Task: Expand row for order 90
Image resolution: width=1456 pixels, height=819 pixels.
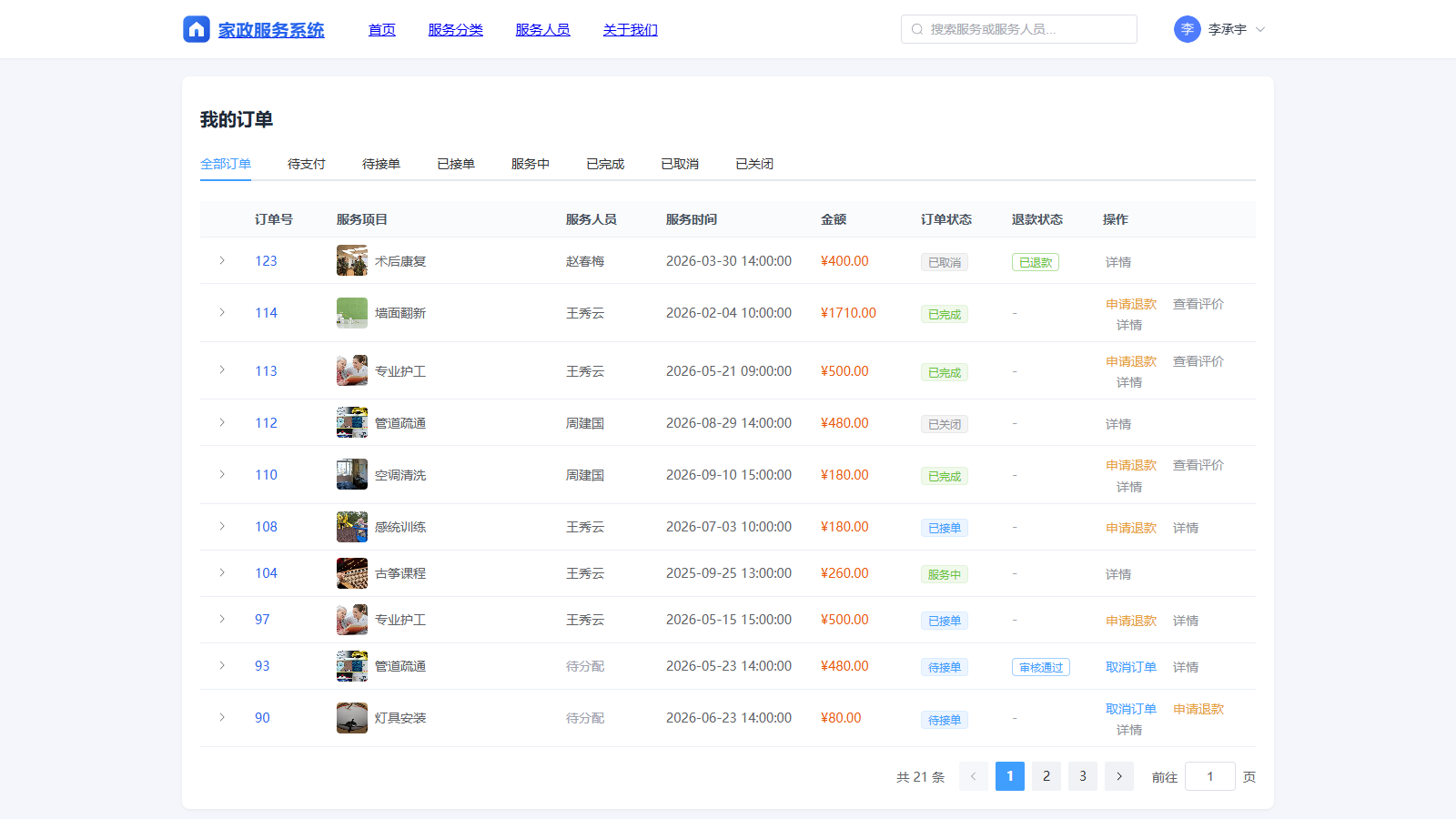Action: pyautogui.click(x=222, y=717)
